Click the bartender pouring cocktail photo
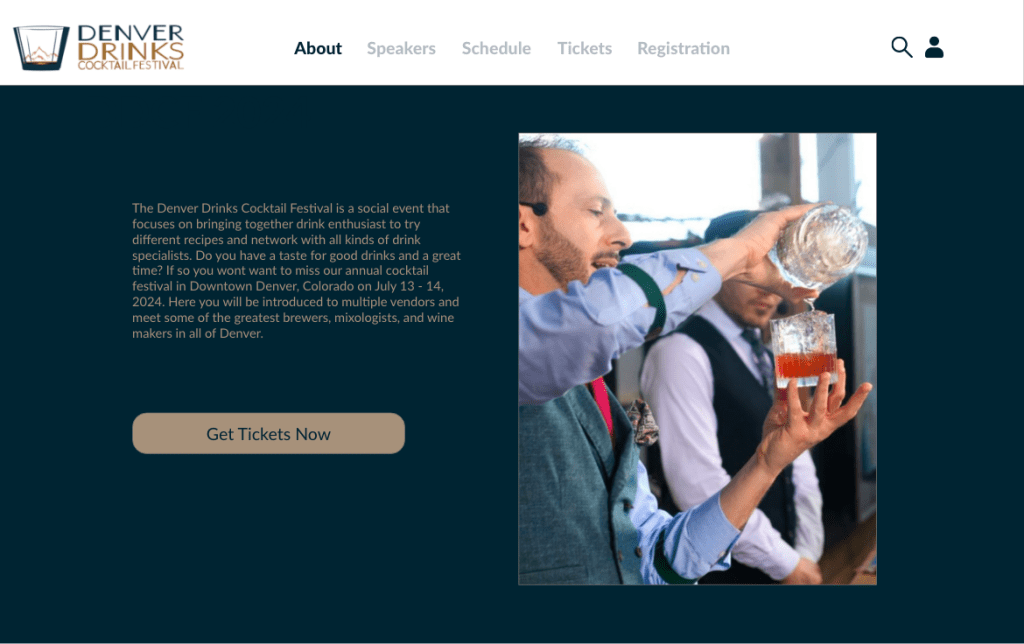 click(x=697, y=359)
